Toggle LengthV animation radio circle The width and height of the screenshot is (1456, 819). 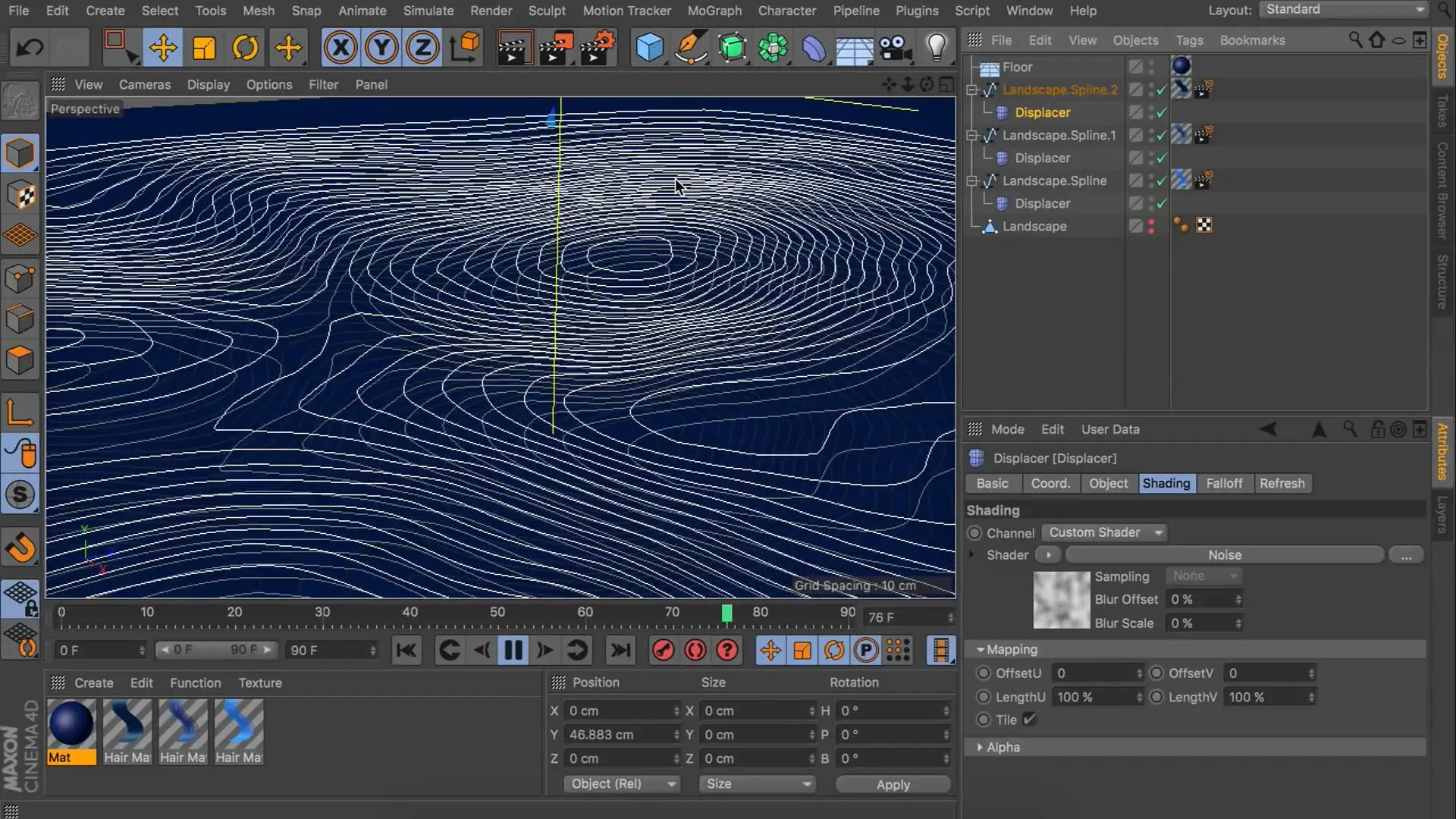tap(1156, 697)
